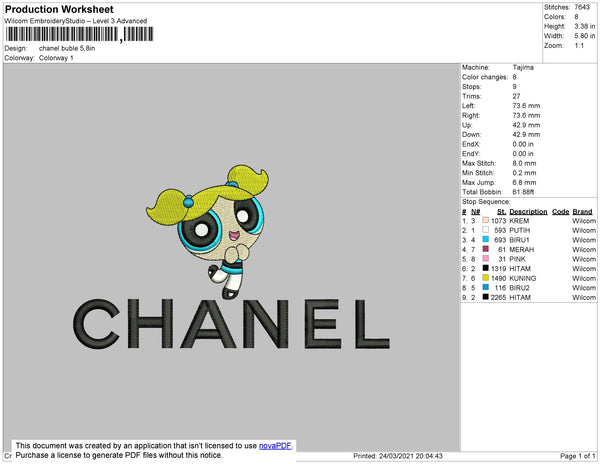This screenshot has width=600, height=464.
Task: Click the black swatch in row 6
Action: (486, 268)
